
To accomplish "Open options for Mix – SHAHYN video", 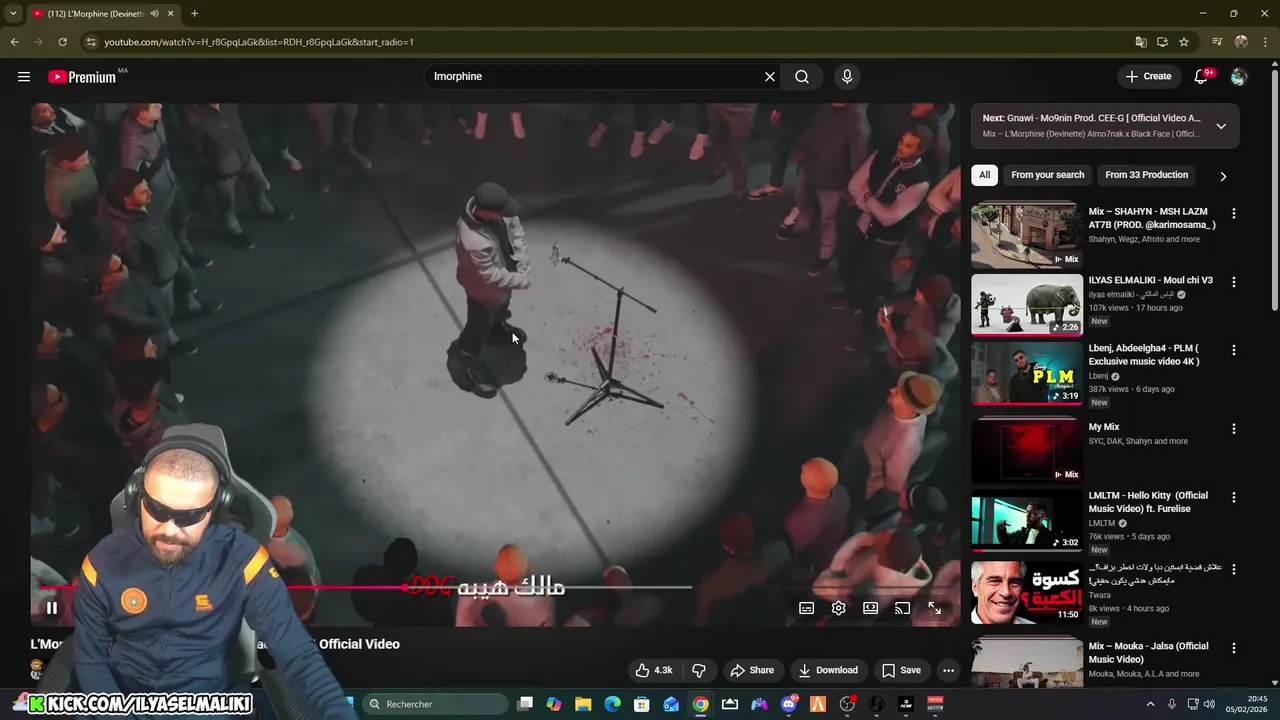I will click(1234, 213).
